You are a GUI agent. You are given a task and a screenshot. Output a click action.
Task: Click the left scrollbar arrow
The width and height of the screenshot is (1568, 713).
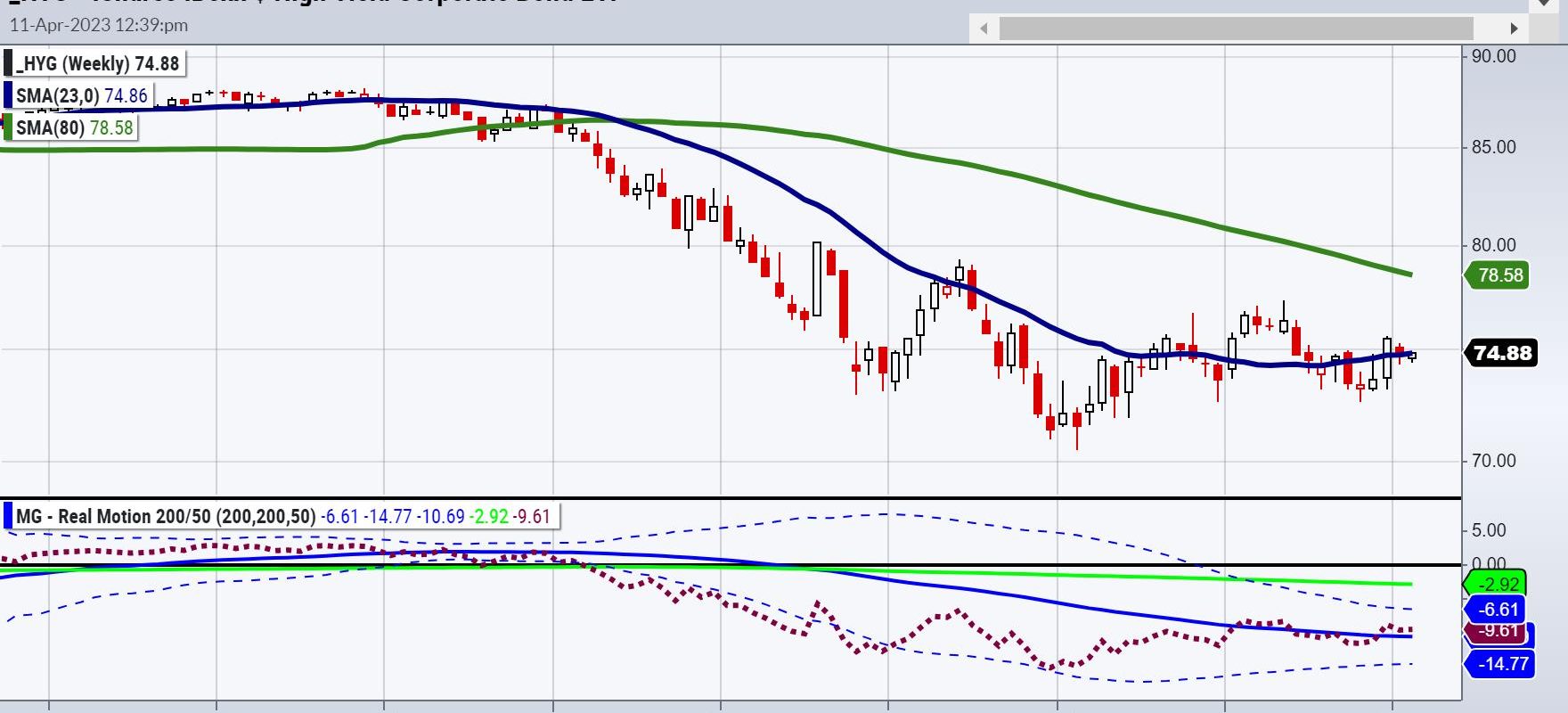[x=984, y=29]
